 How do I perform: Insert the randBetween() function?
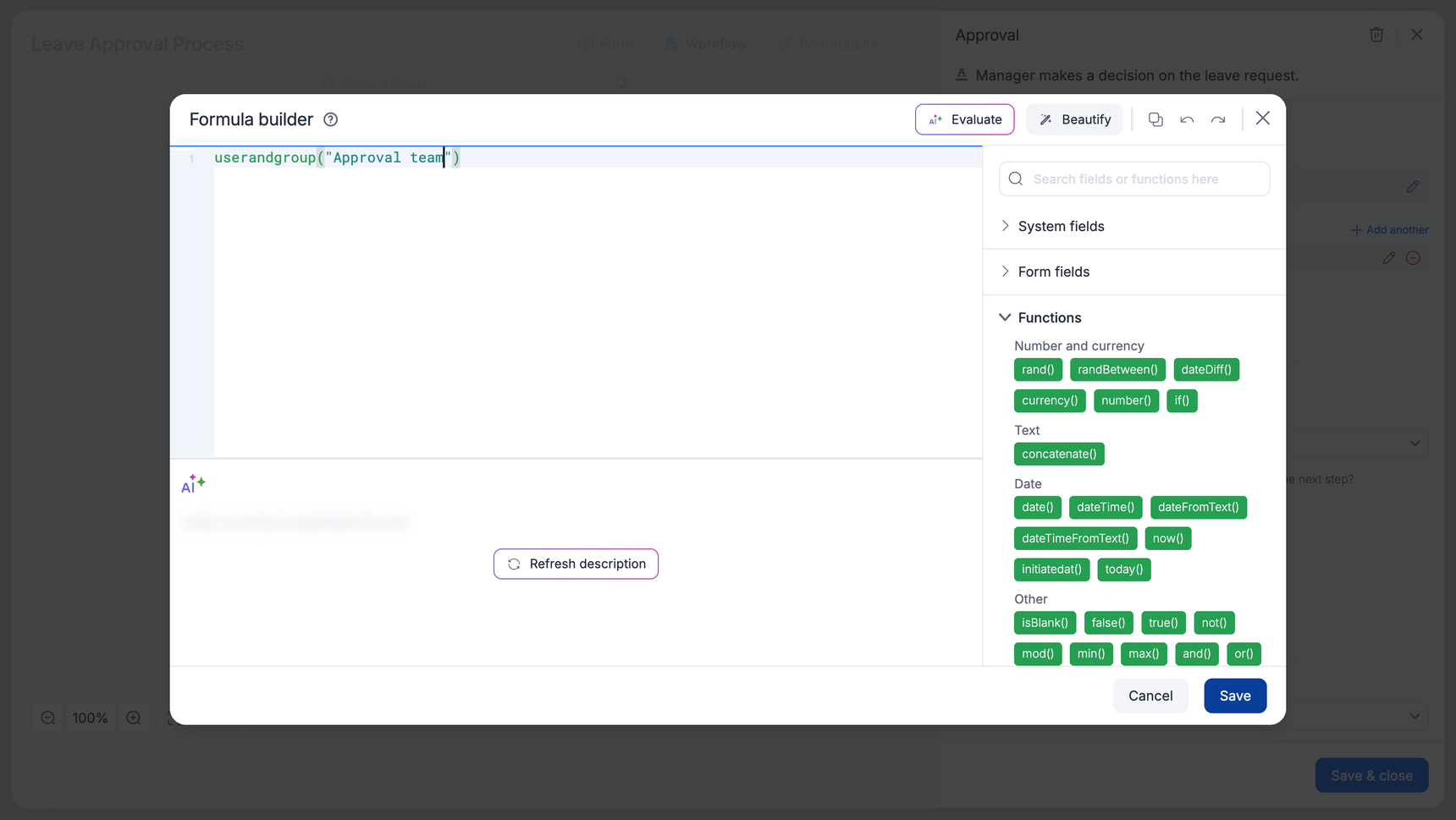(x=1117, y=370)
